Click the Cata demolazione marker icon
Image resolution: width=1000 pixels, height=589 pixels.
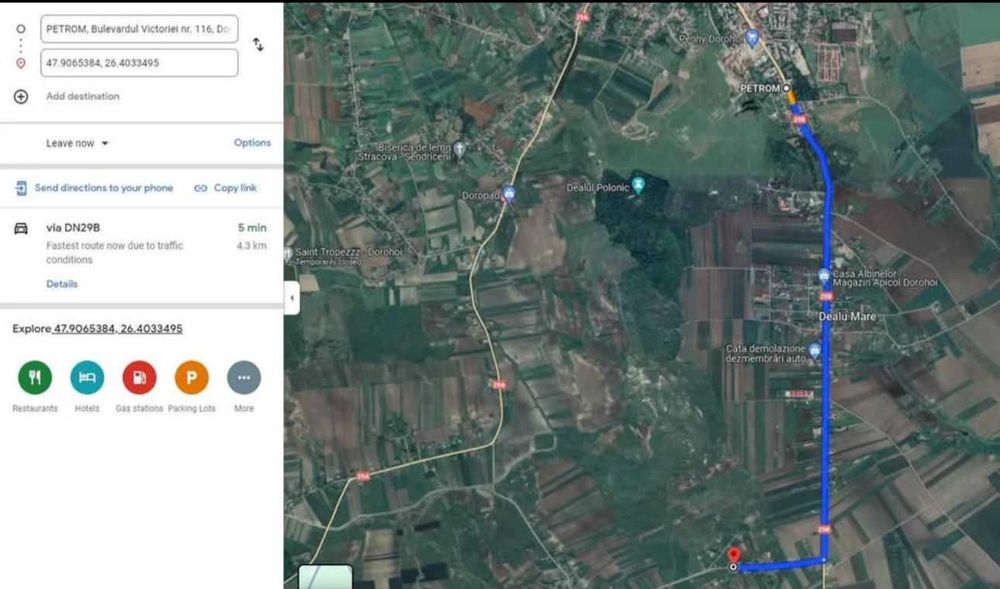pyautogui.click(x=814, y=351)
